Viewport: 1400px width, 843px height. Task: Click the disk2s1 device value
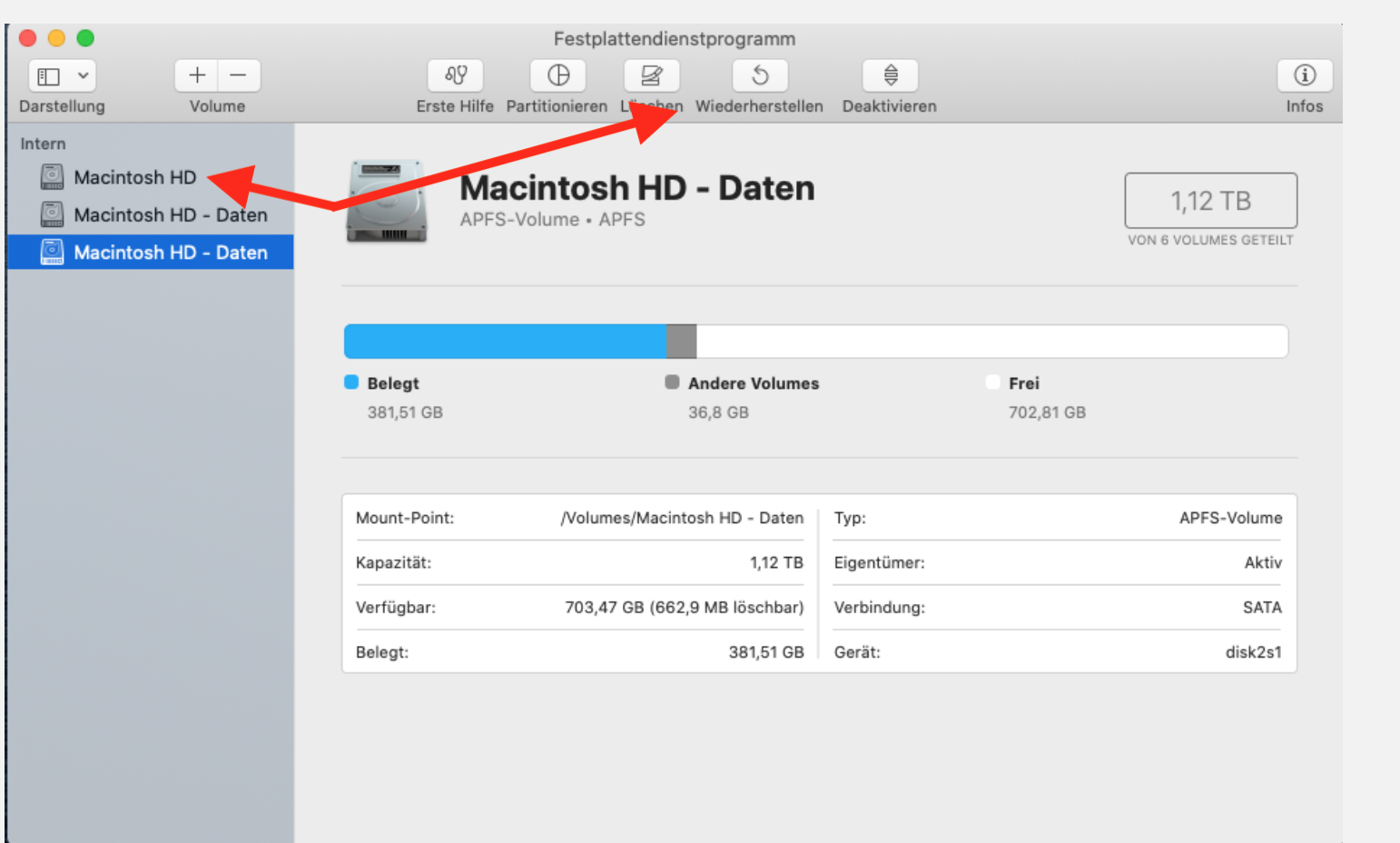pyautogui.click(x=1254, y=652)
